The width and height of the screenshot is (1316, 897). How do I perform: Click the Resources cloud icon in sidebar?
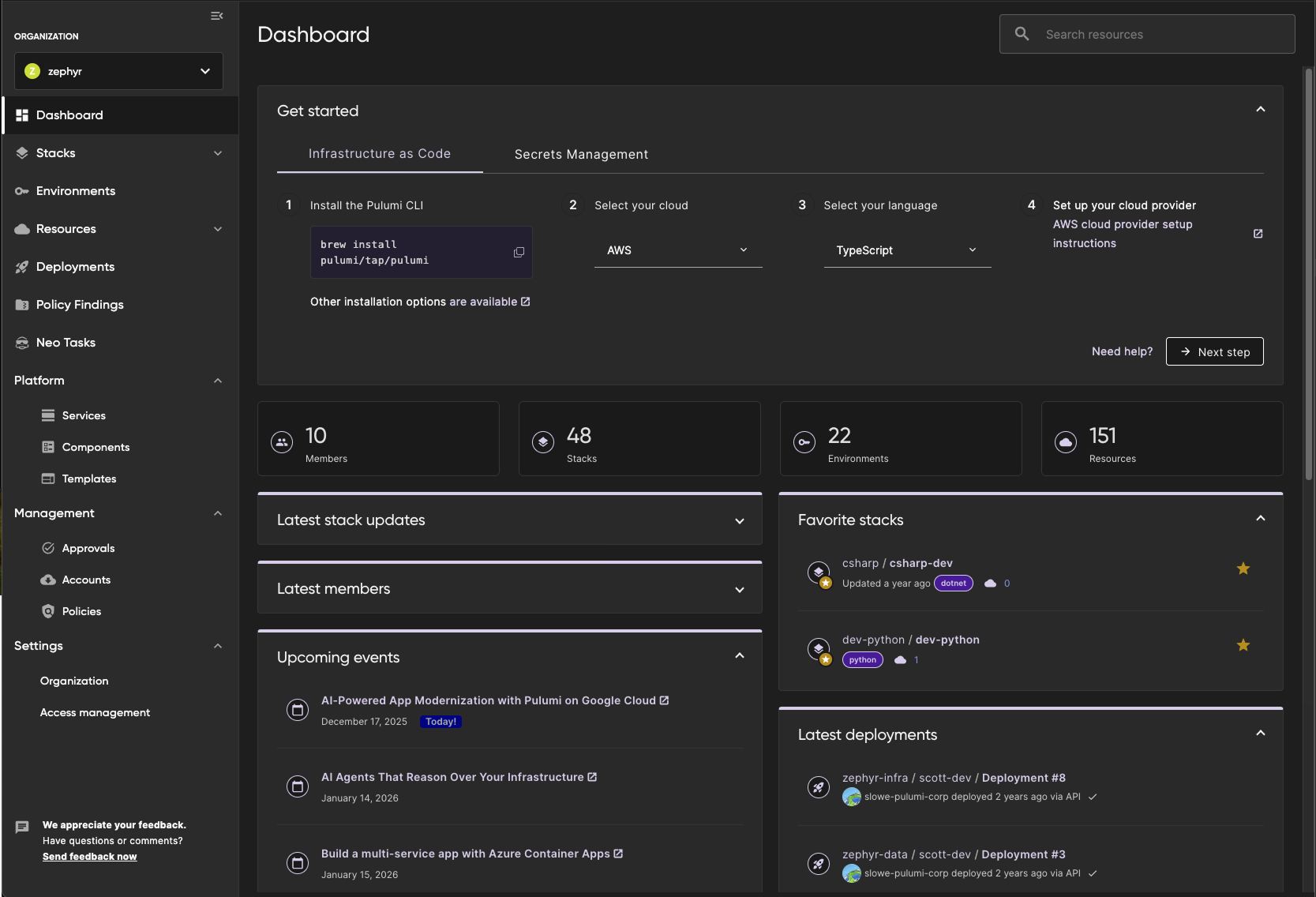22,229
